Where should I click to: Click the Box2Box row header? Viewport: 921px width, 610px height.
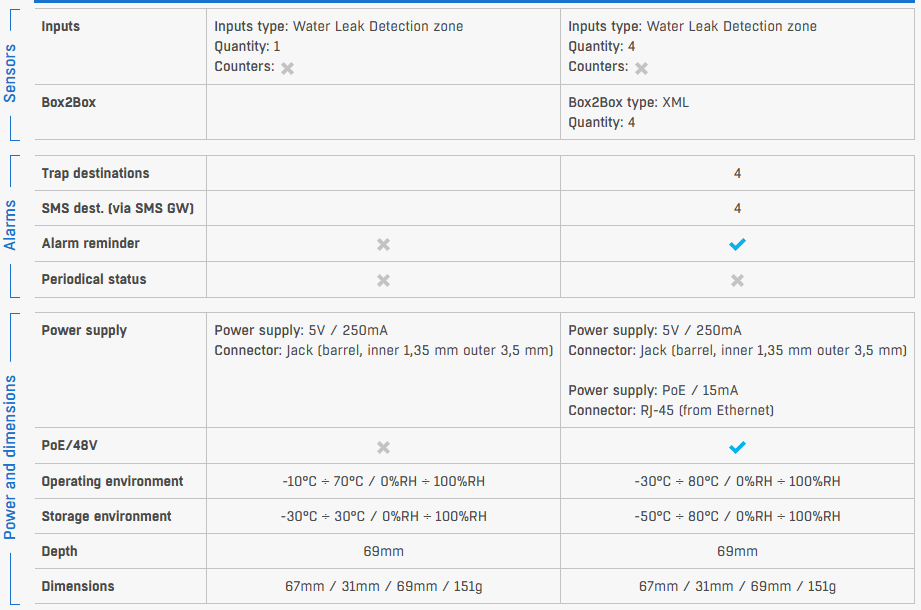coord(68,102)
